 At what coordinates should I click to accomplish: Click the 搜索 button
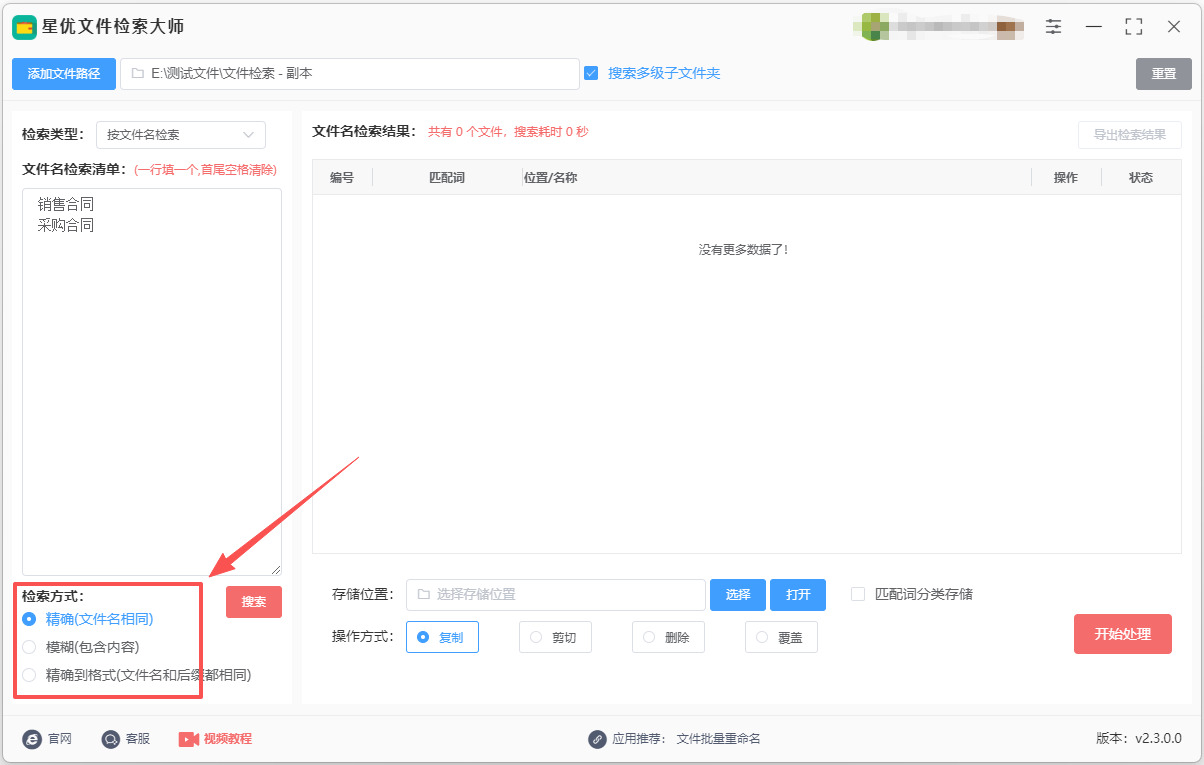click(x=254, y=602)
